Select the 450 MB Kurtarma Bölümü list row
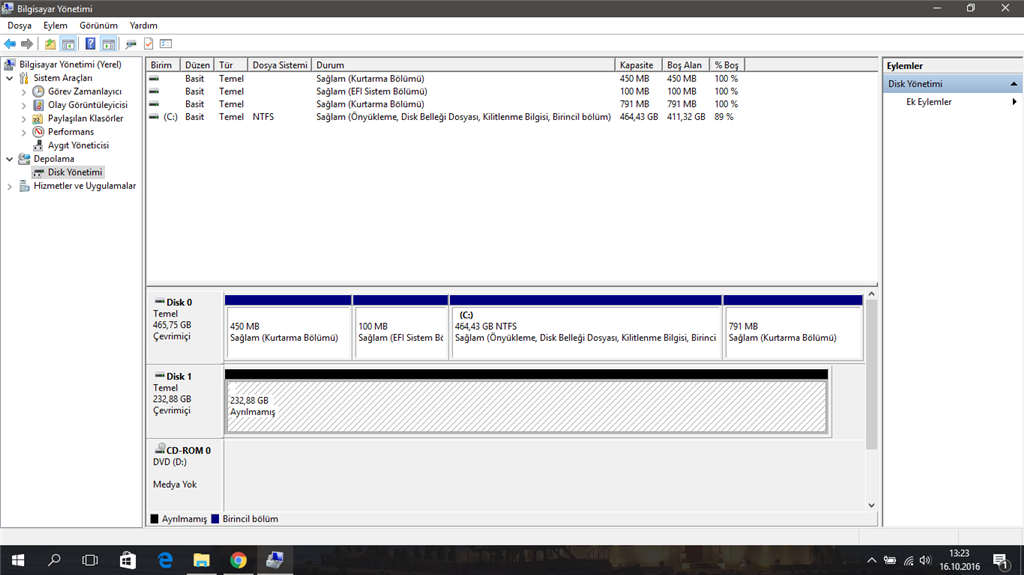This screenshot has width=1024, height=575. click(x=444, y=78)
